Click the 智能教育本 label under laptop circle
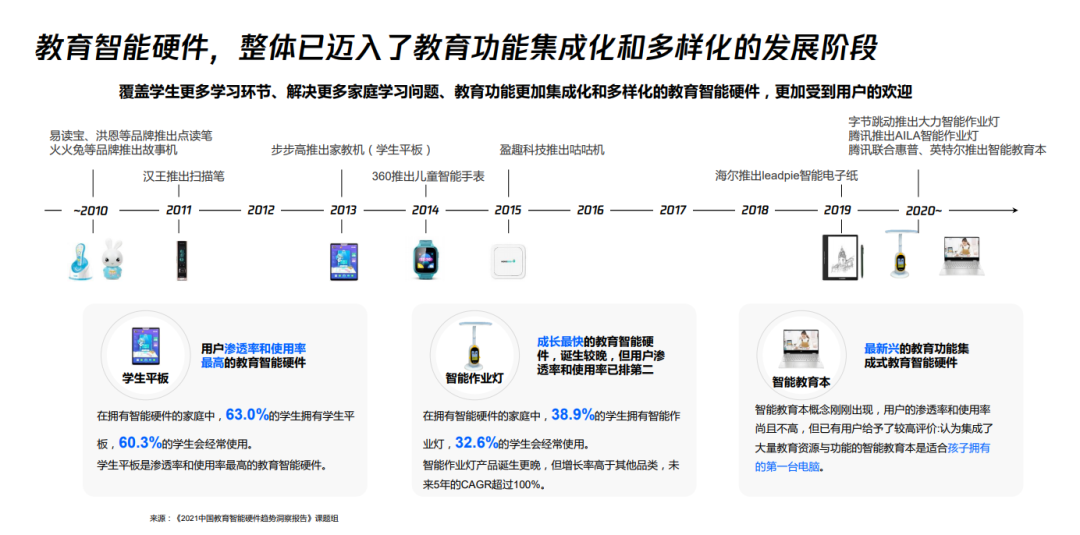 tap(801, 381)
